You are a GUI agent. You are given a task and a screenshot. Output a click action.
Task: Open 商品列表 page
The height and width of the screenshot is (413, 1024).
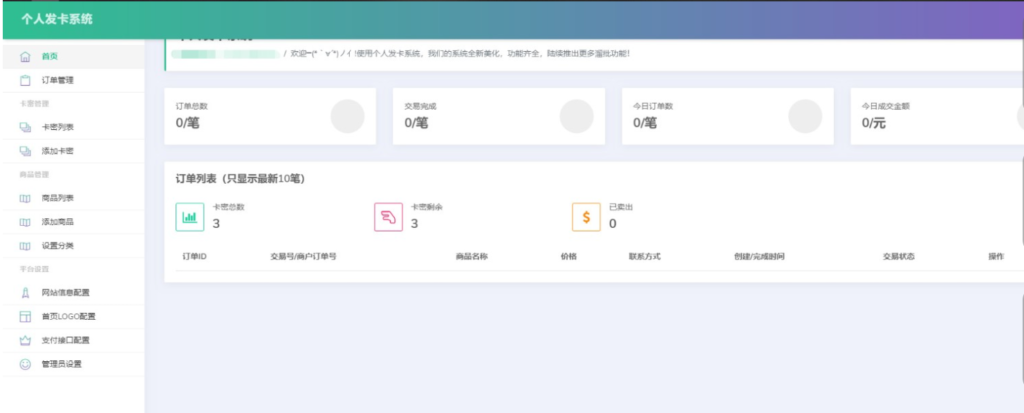click(x=72, y=198)
